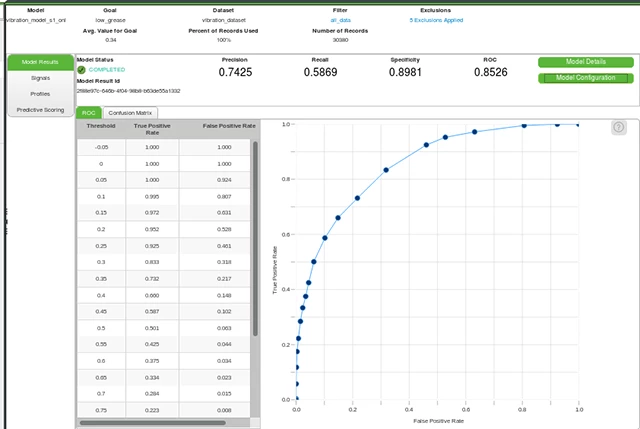Click false positive rate value 0.102
This screenshot has height=429, width=640.
click(224, 311)
